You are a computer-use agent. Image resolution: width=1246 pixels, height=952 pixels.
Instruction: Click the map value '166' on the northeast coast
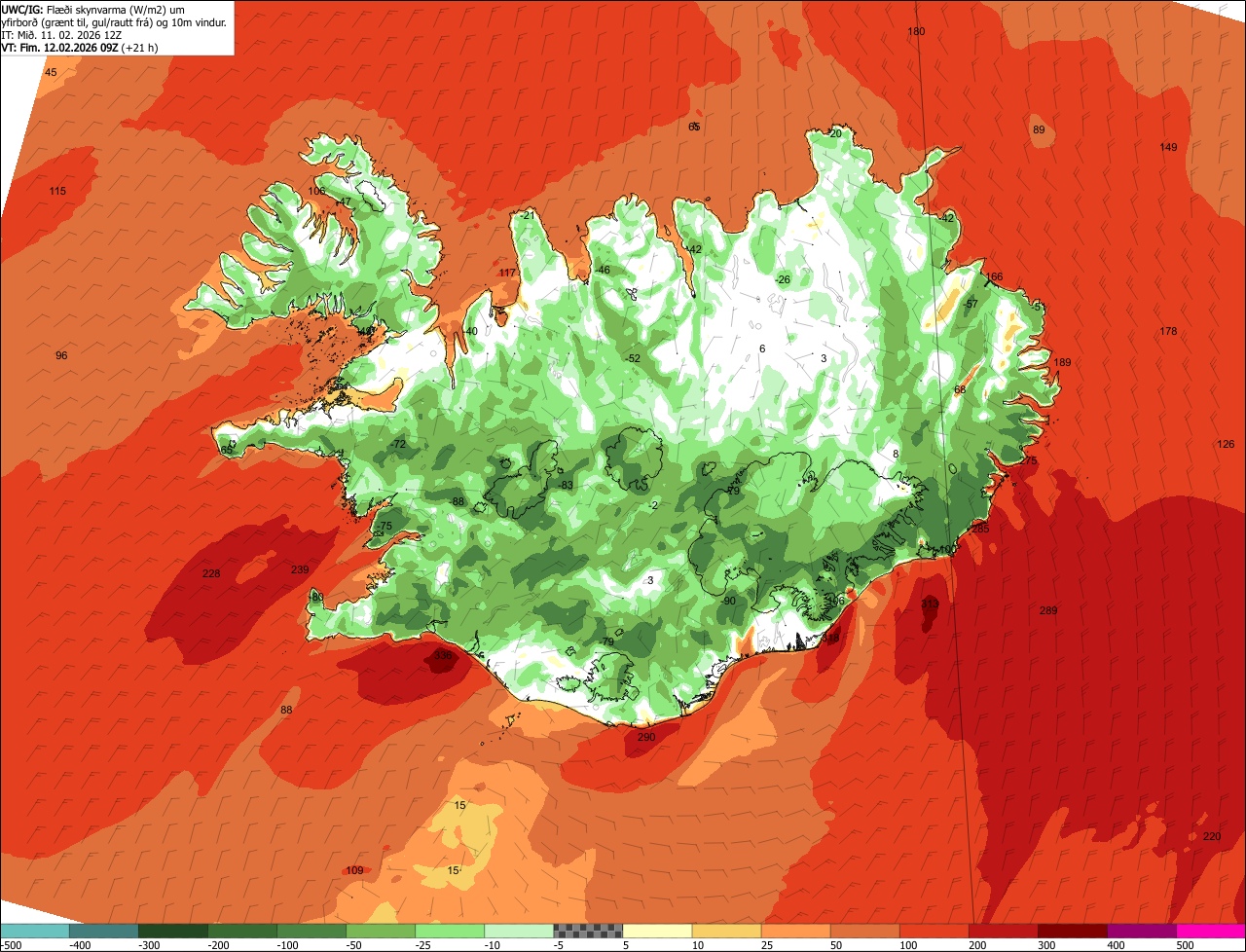994,276
